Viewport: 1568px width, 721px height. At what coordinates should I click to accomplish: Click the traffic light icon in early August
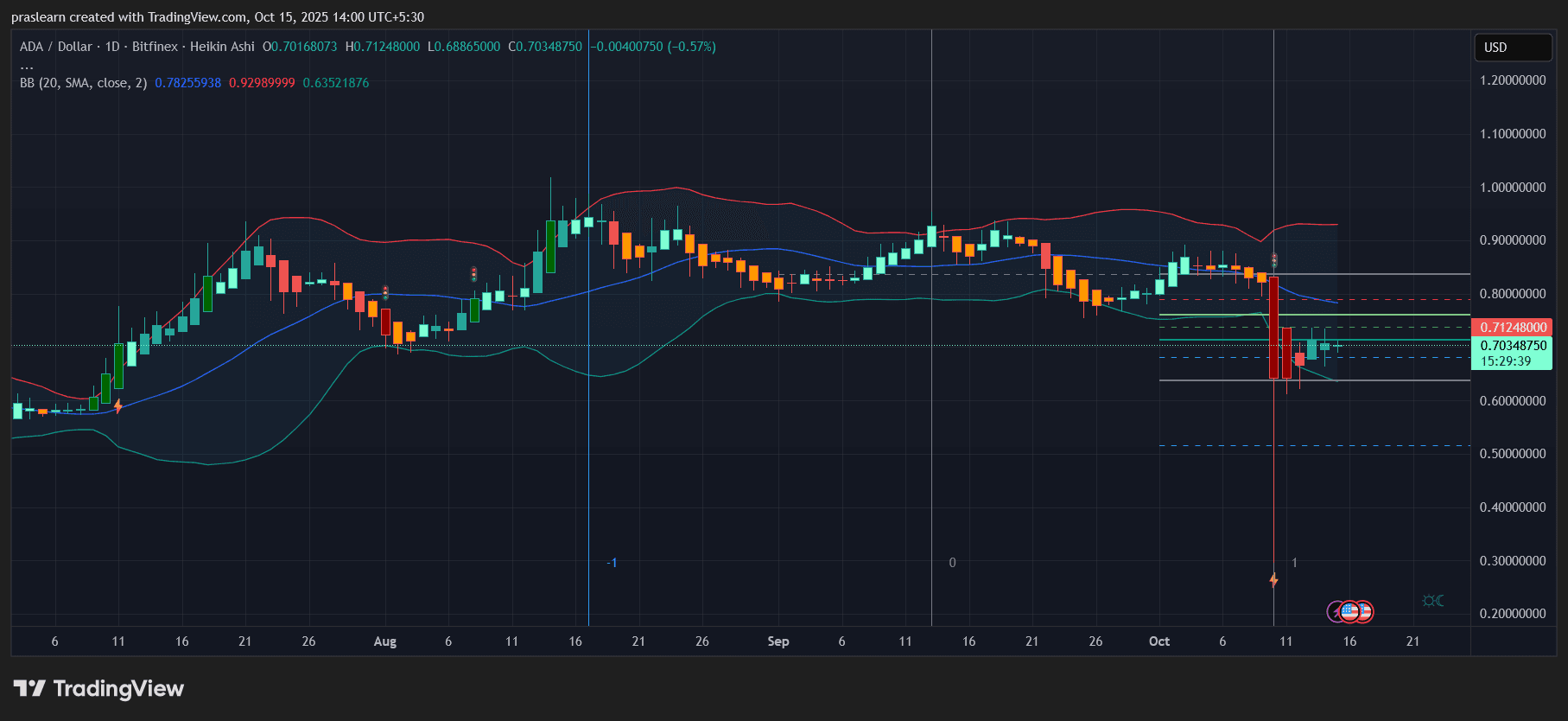coord(385,293)
